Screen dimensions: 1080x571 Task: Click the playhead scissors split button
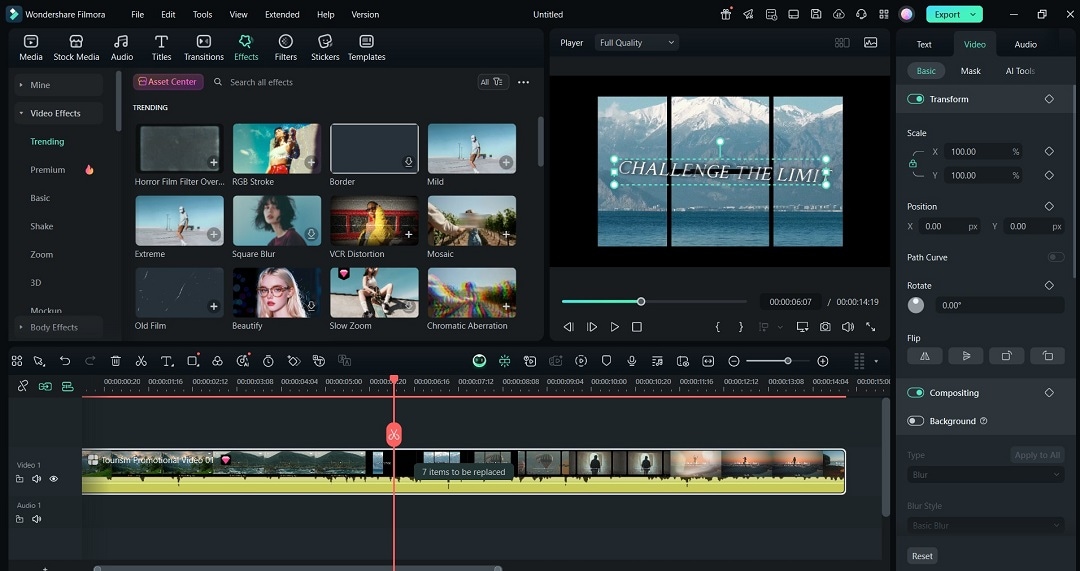point(393,435)
